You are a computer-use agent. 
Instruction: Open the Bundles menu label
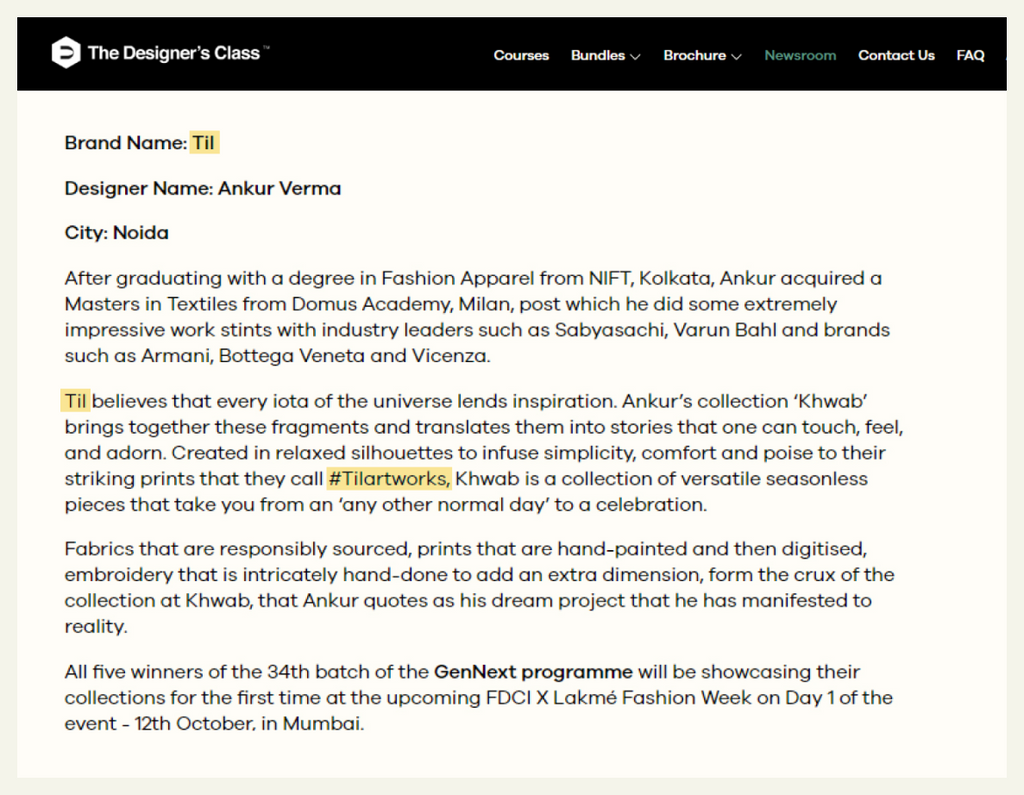(x=597, y=56)
